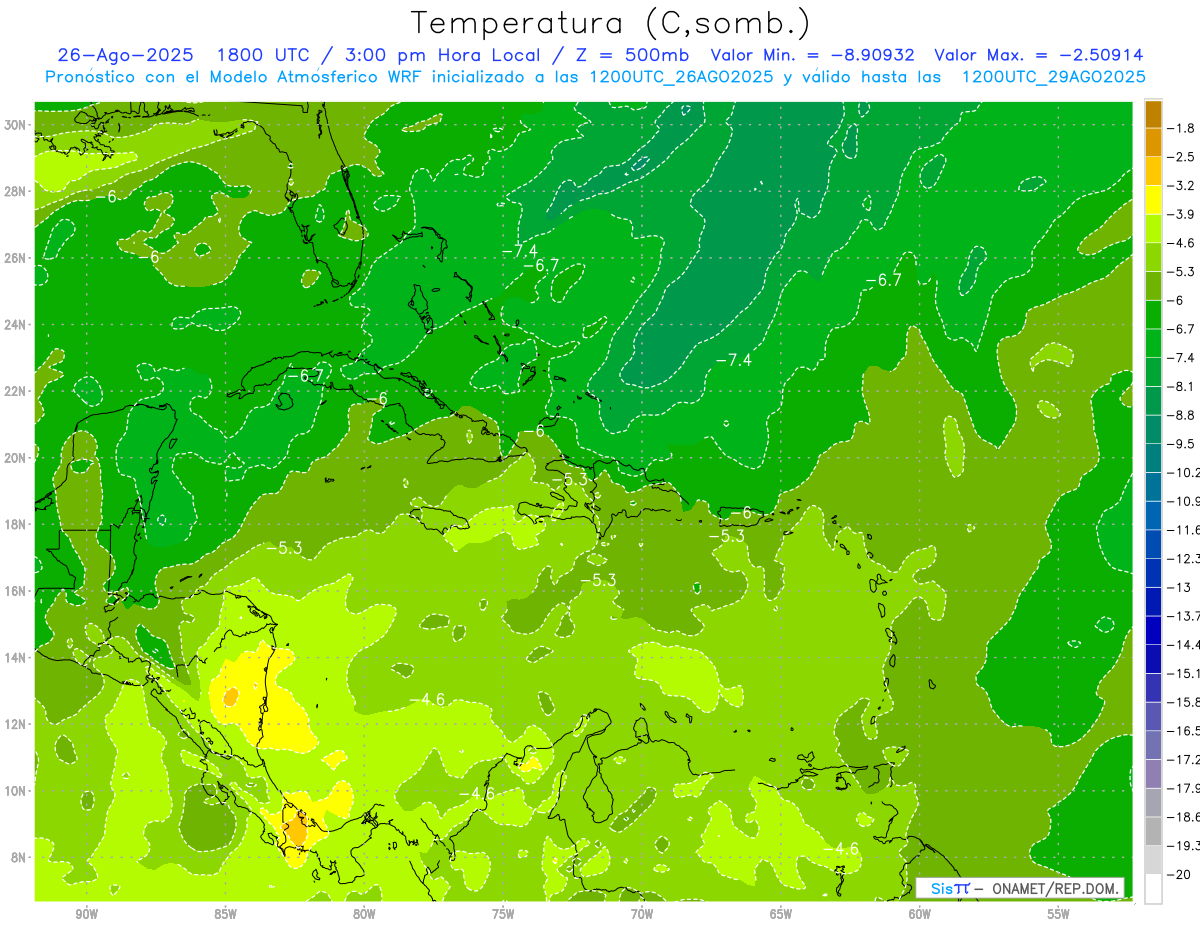Viewport: 1200px width, 927px height.
Task: Click the '-20' value on color legend
Action: pos(1180,874)
